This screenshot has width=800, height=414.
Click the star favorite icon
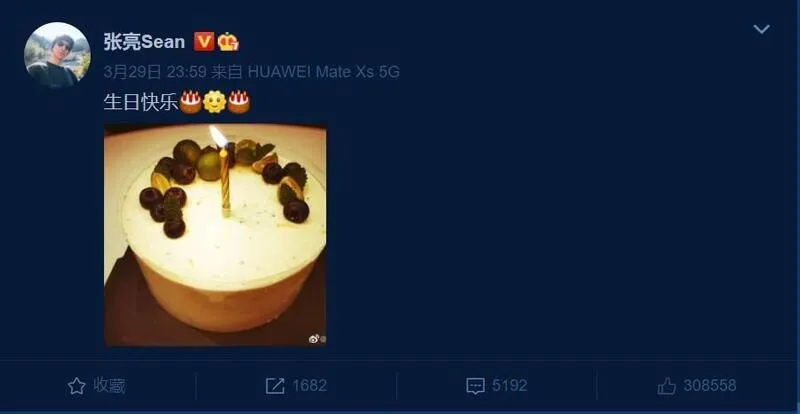[77, 386]
